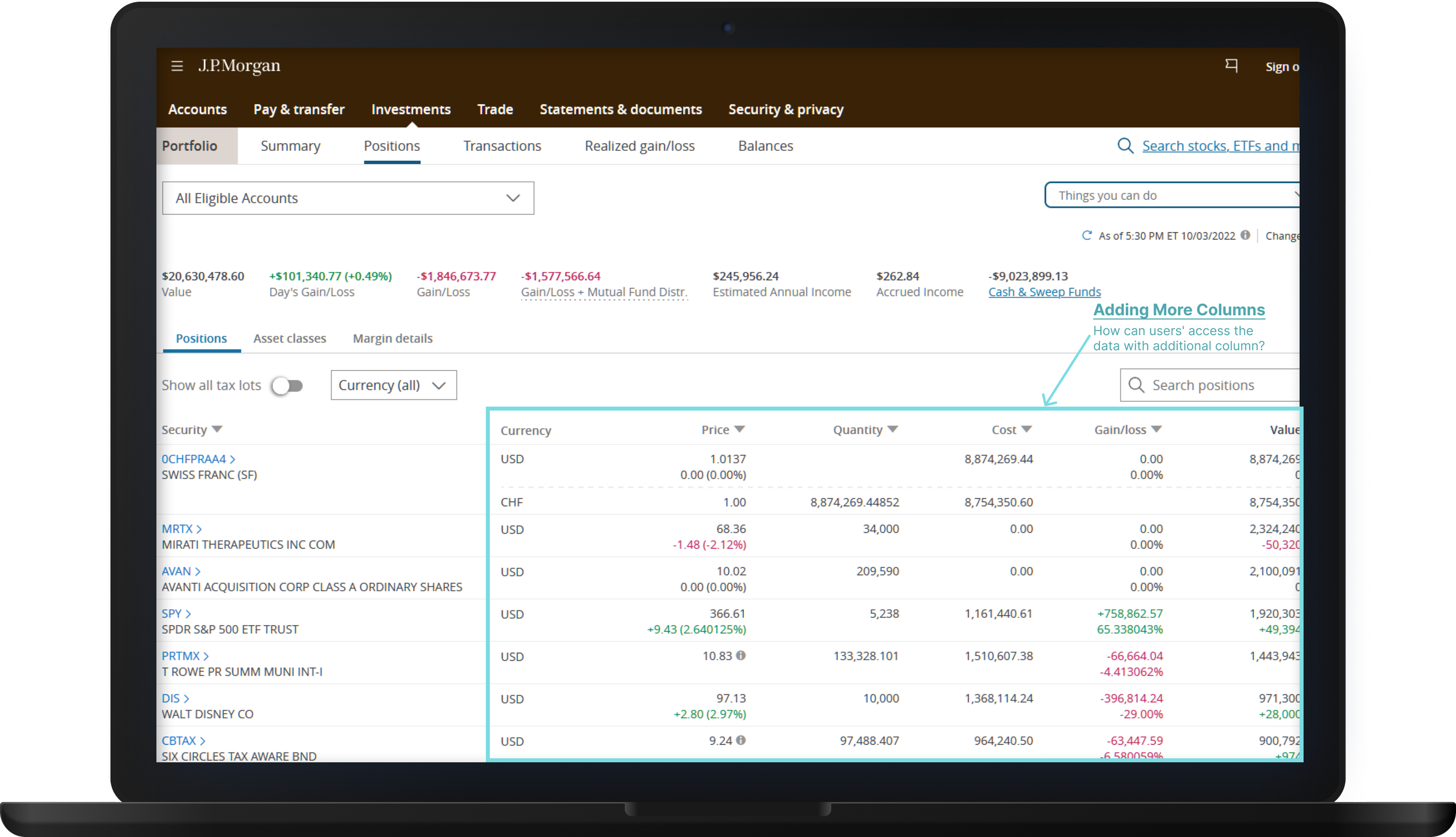
Task: Sort by the Security column arrow
Action: pyautogui.click(x=217, y=429)
